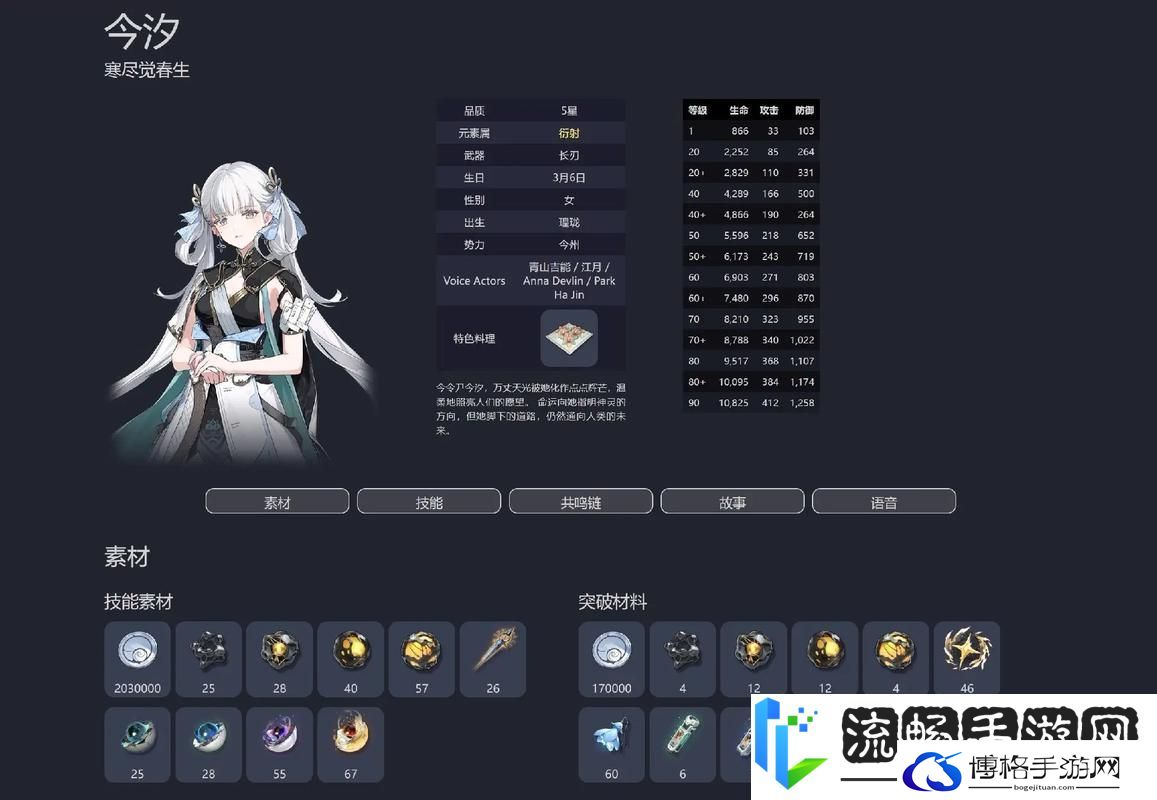Click the 技能素材 section heading

point(138,601)
